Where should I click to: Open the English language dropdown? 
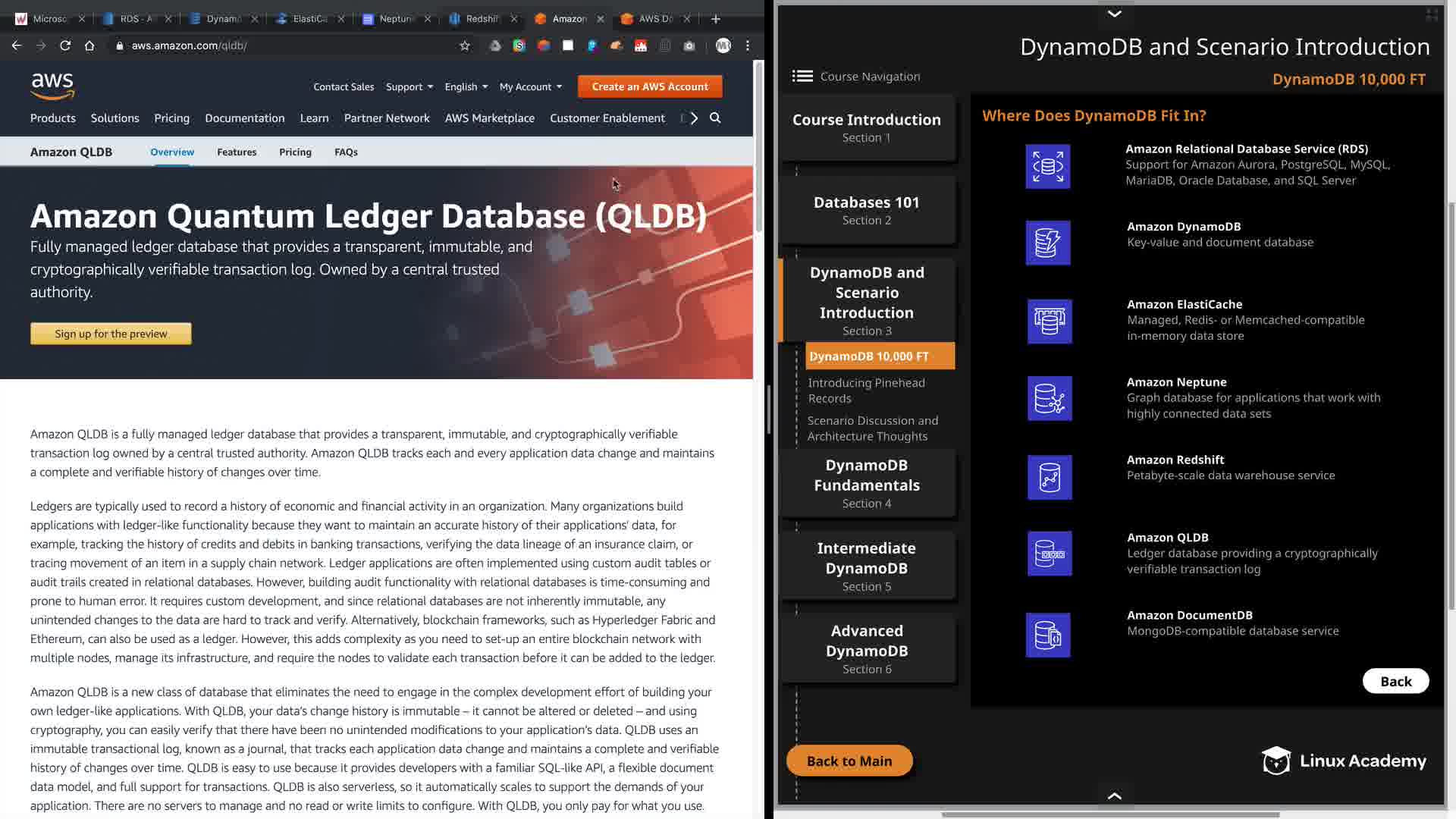click(466, 86)
